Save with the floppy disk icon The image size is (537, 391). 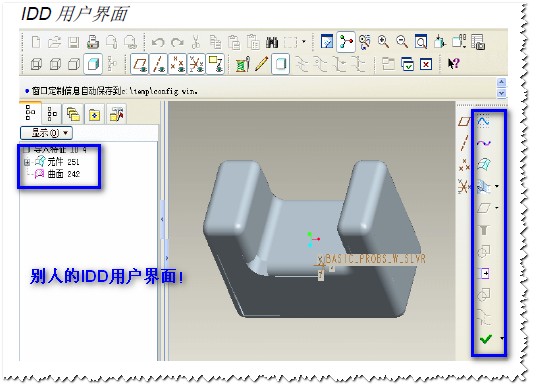coord(73,42)
